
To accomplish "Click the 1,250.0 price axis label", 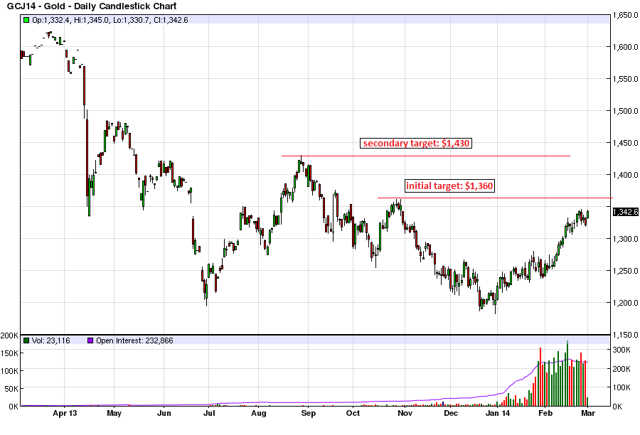I will click(x=625, y=271).
